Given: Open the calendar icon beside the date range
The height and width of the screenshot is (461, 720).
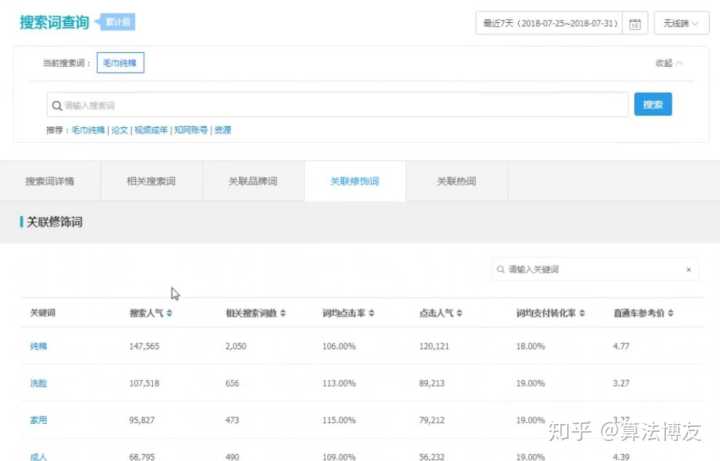Looking at the screenshot, I should point(633,23).
